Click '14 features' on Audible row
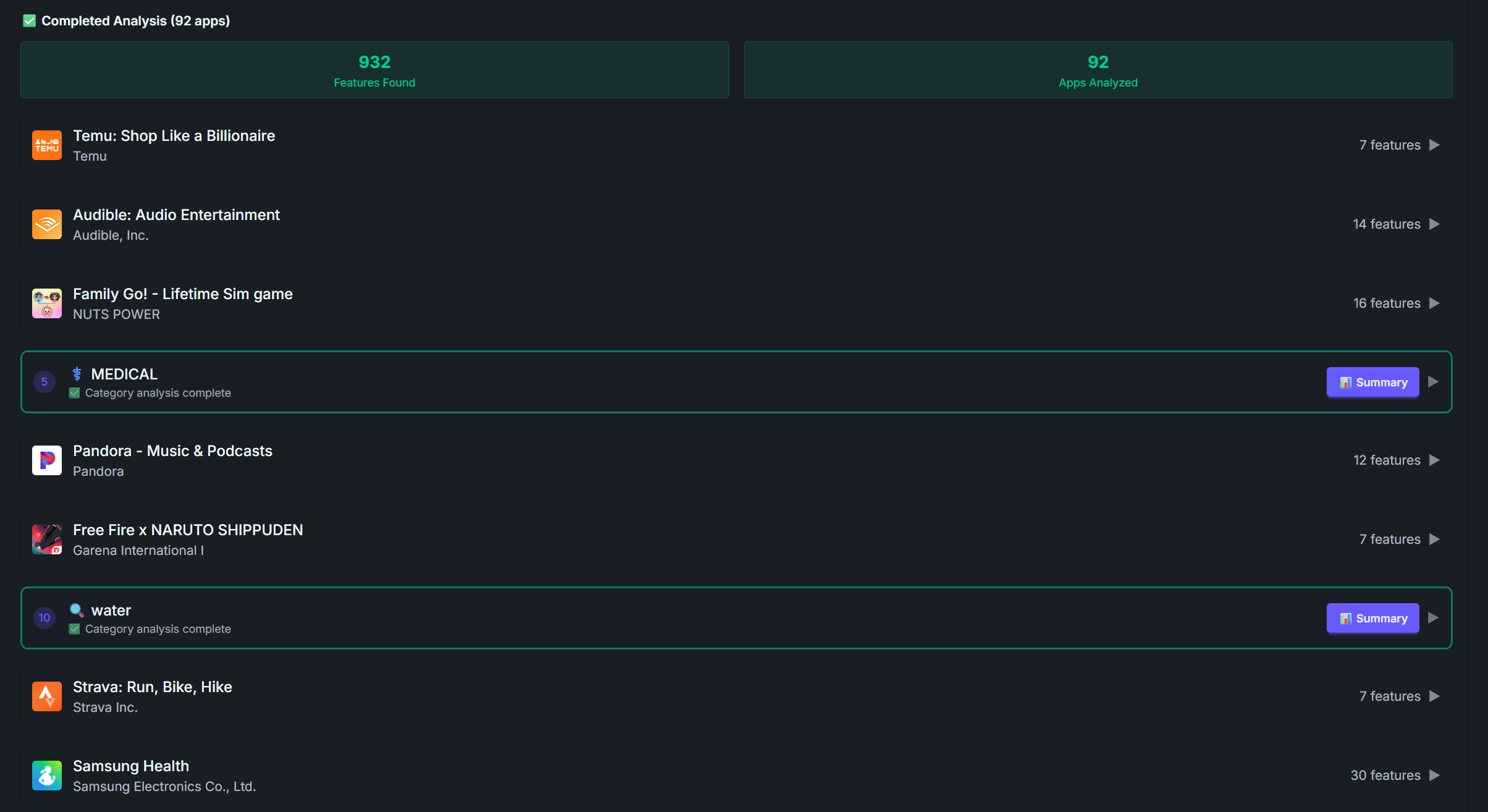Viewport: 1488px width, 812px height. point(1387,224)
